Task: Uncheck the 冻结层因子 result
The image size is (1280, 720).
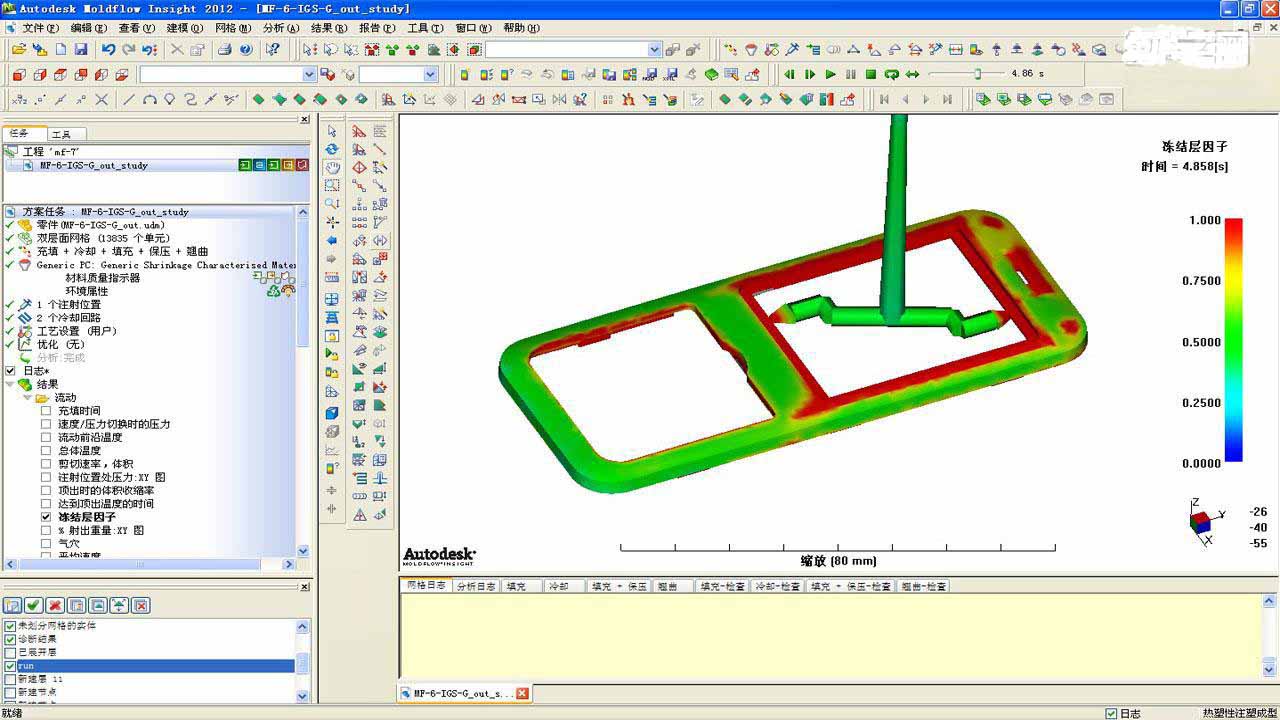Action: [x=46, y=517]
